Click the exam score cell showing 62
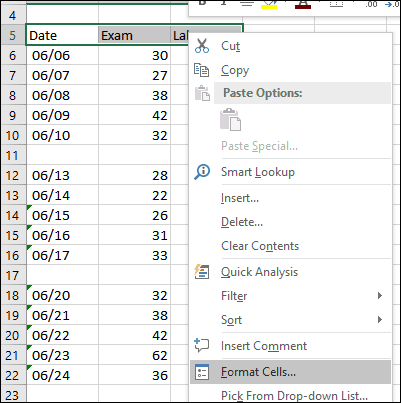Screen dimensions: 401x403 tap(134, 355)
